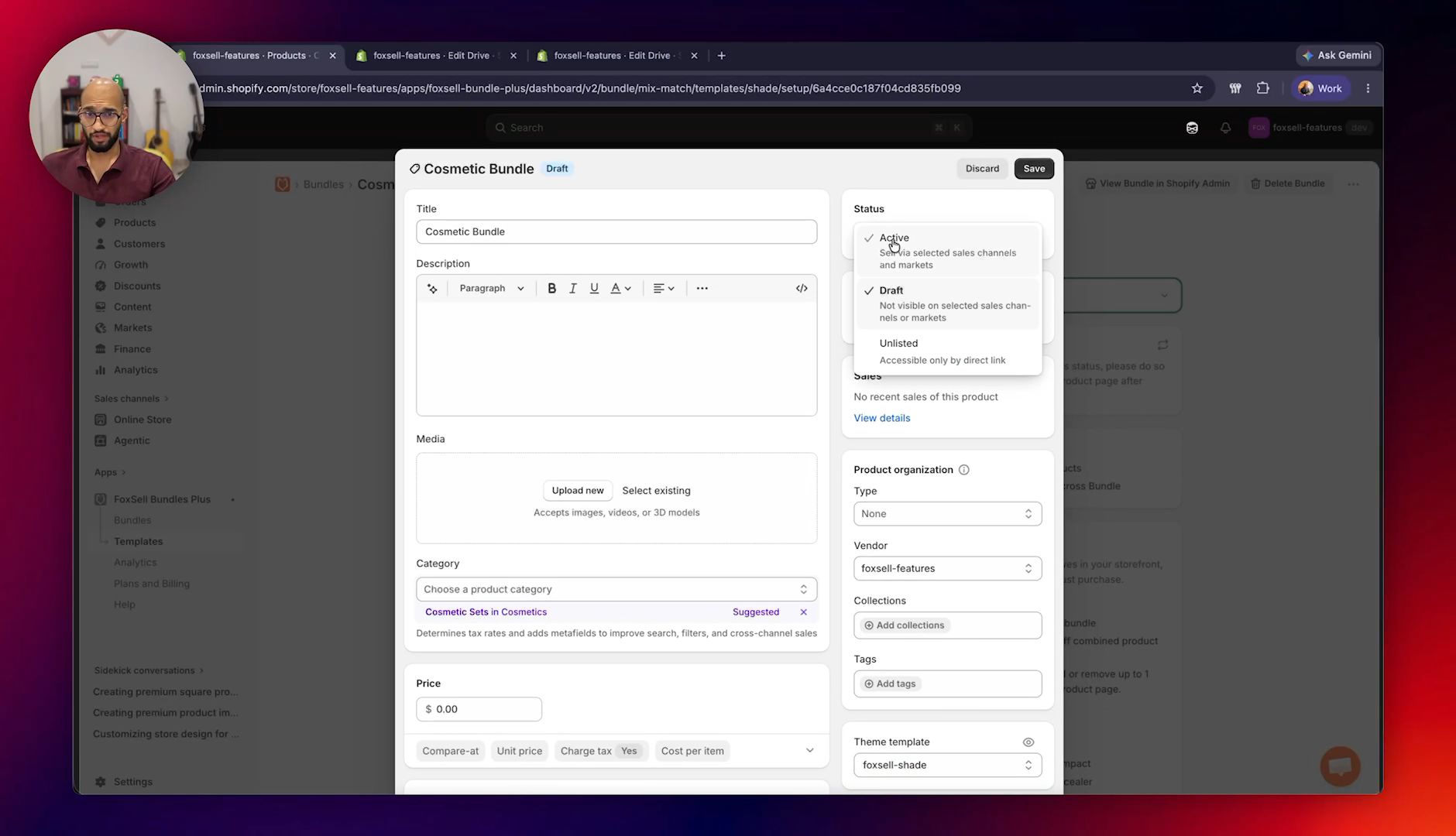Dismiss the suggested category with X
The image size is (1456, 836).
point(803,612)
